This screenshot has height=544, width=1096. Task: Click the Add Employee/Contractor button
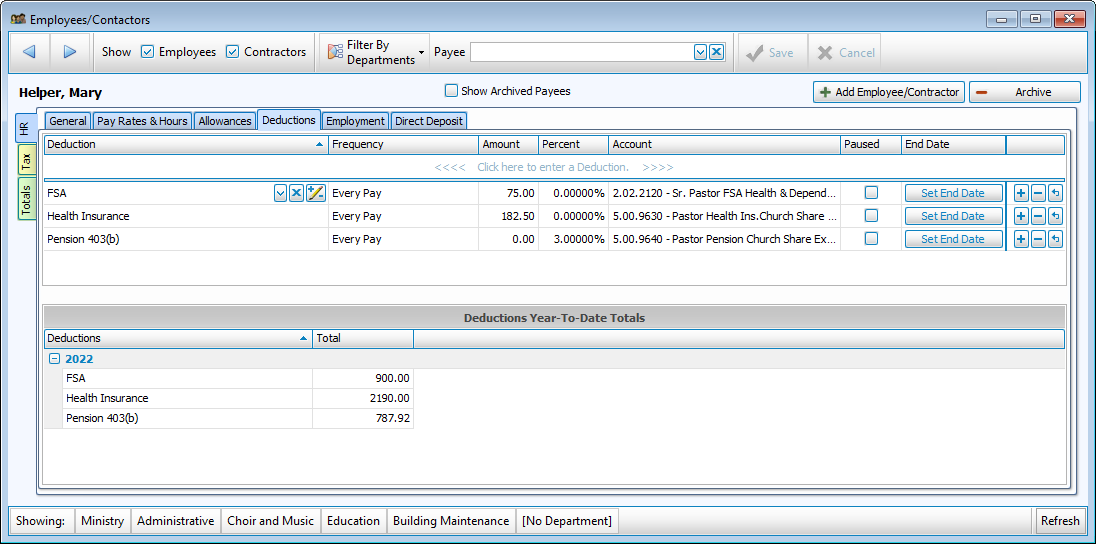coord(889,92)
